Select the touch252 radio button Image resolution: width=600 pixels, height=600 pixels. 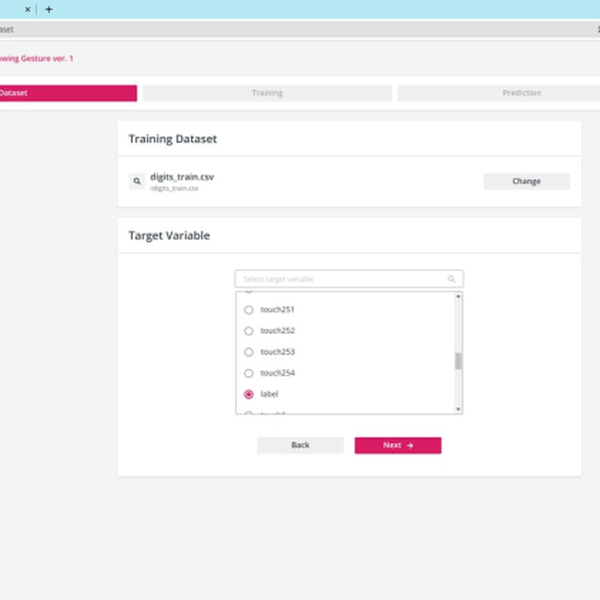tap(249, 331)
